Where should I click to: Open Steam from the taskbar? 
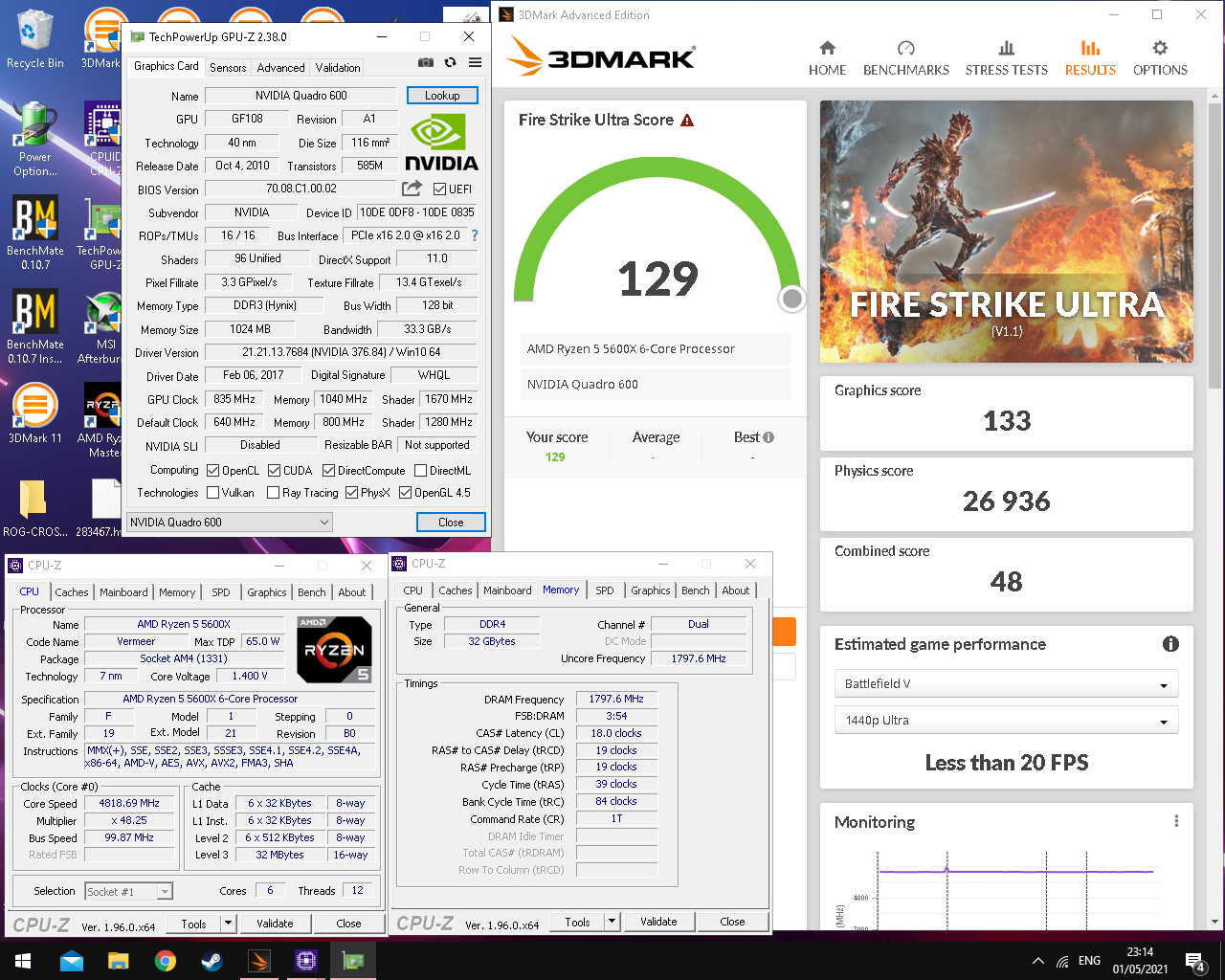pyautogui.click(x=212, y=961)
